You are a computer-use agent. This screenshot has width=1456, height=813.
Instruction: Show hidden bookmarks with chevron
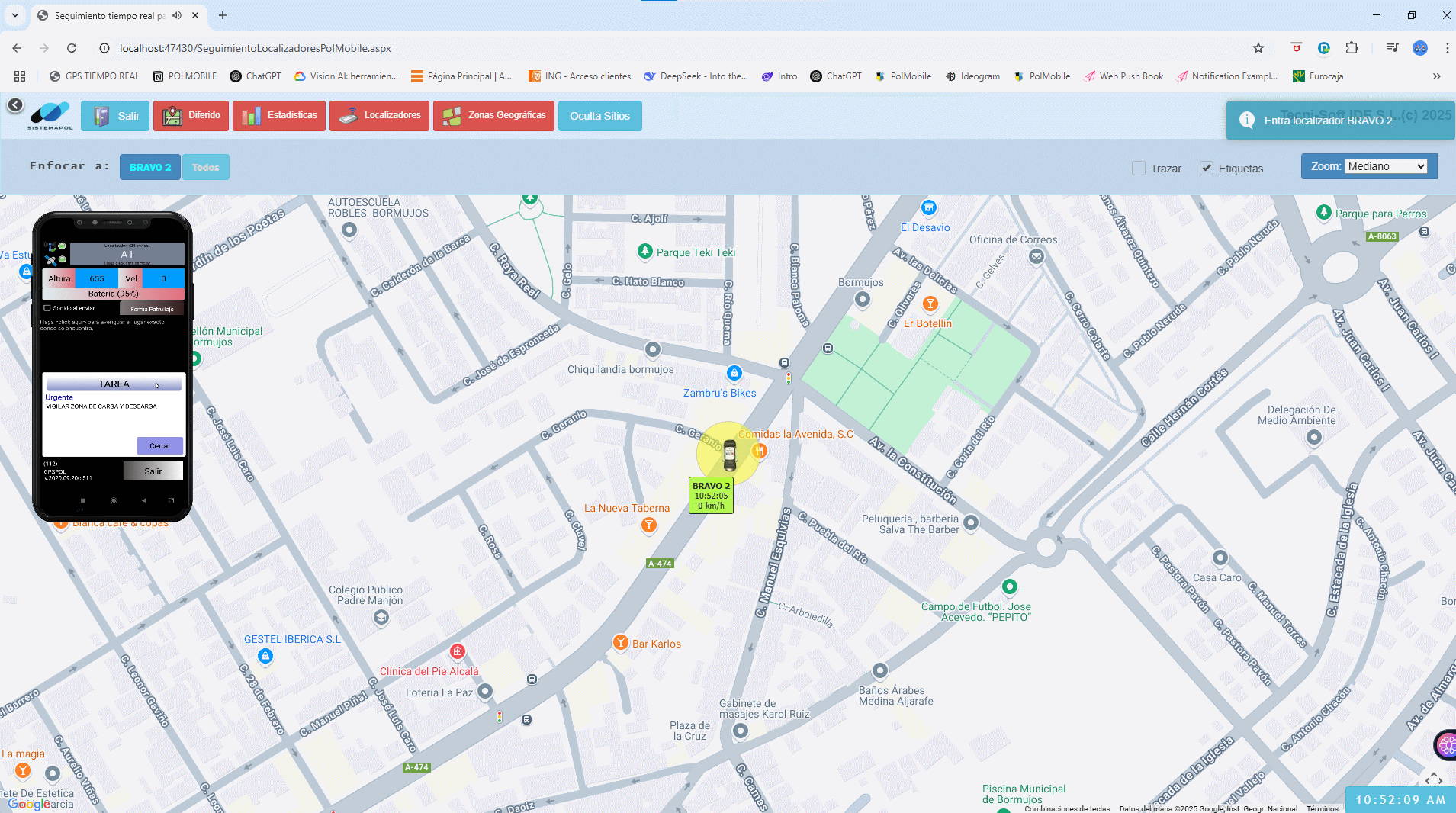(1436, 76)
